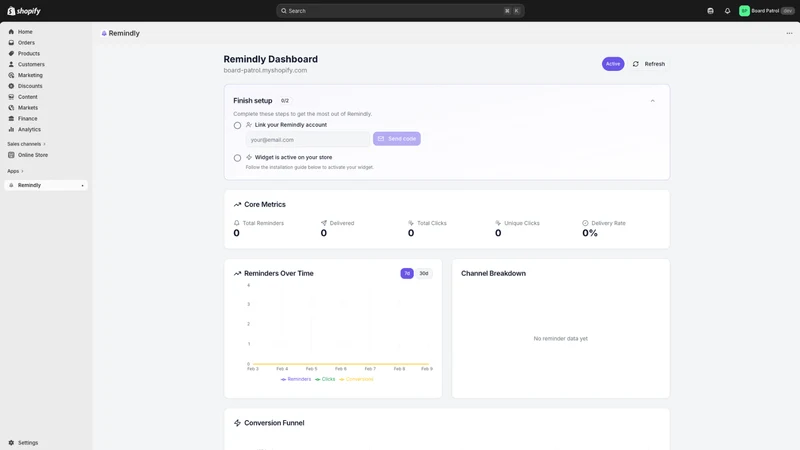Click the Total Clicks cursor icon
Viewport: 800px width, 450px height.
pyautogui.click(x=411, y=223)
